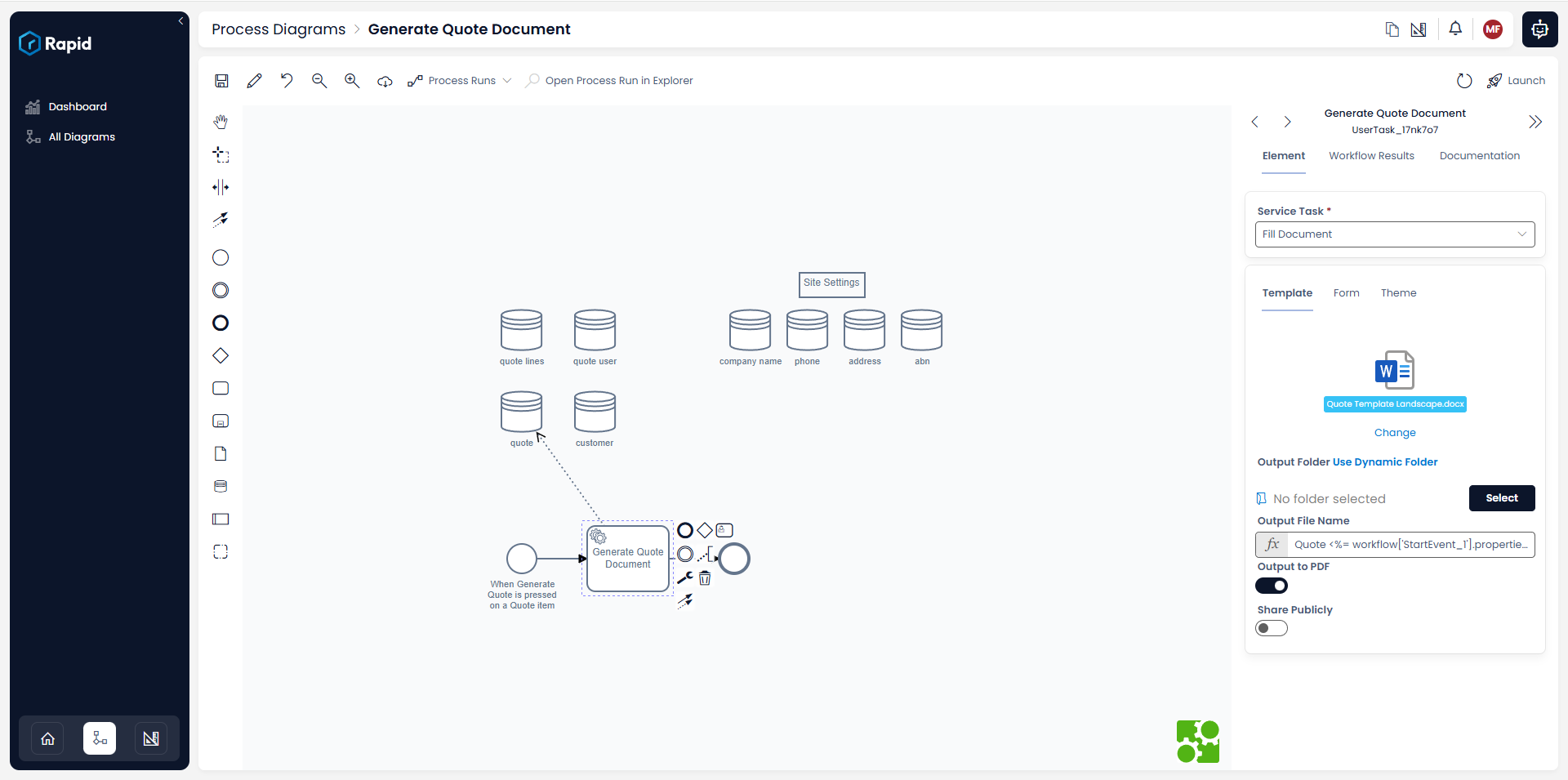Select the Generate Quote Document task on canvas
Image resolution: width=1568 pixels, height=780 pixels.
(x=628, y=559)
